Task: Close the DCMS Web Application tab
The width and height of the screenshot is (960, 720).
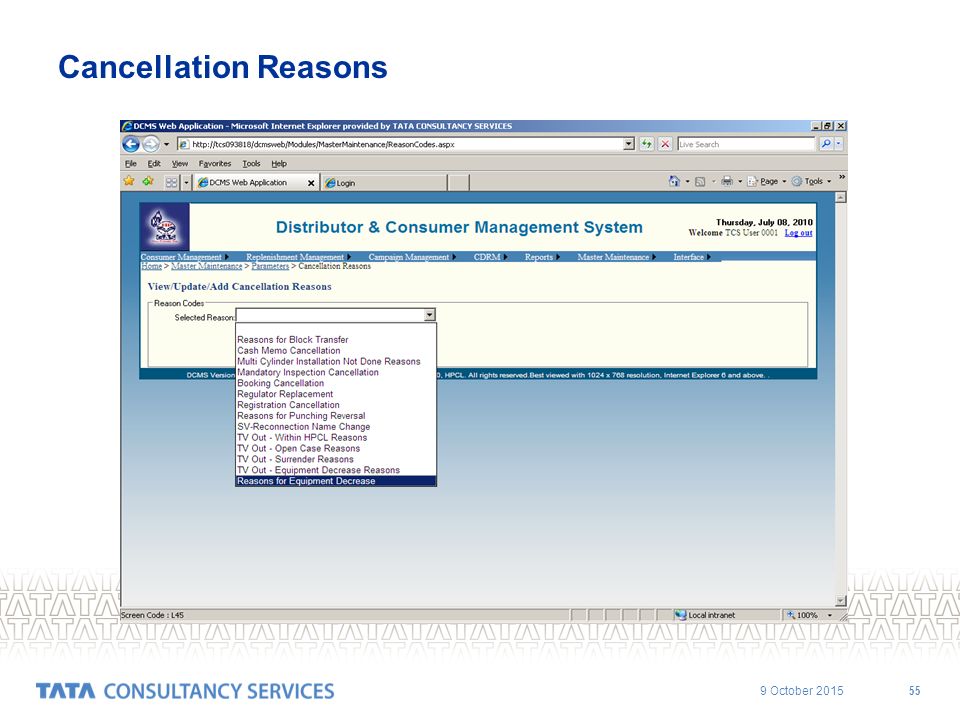Action: click(311, 183)
